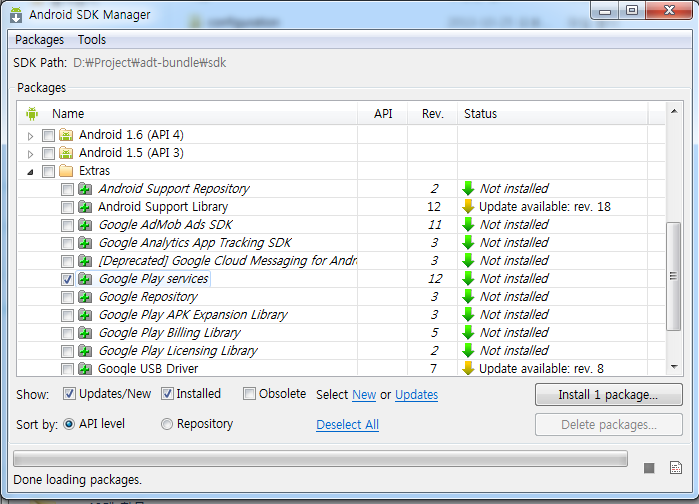The width and height of the screenshot is (699, 504).
Task: Check the Google Play Billing Library checkbox
Action: click(x=67, y=333)
